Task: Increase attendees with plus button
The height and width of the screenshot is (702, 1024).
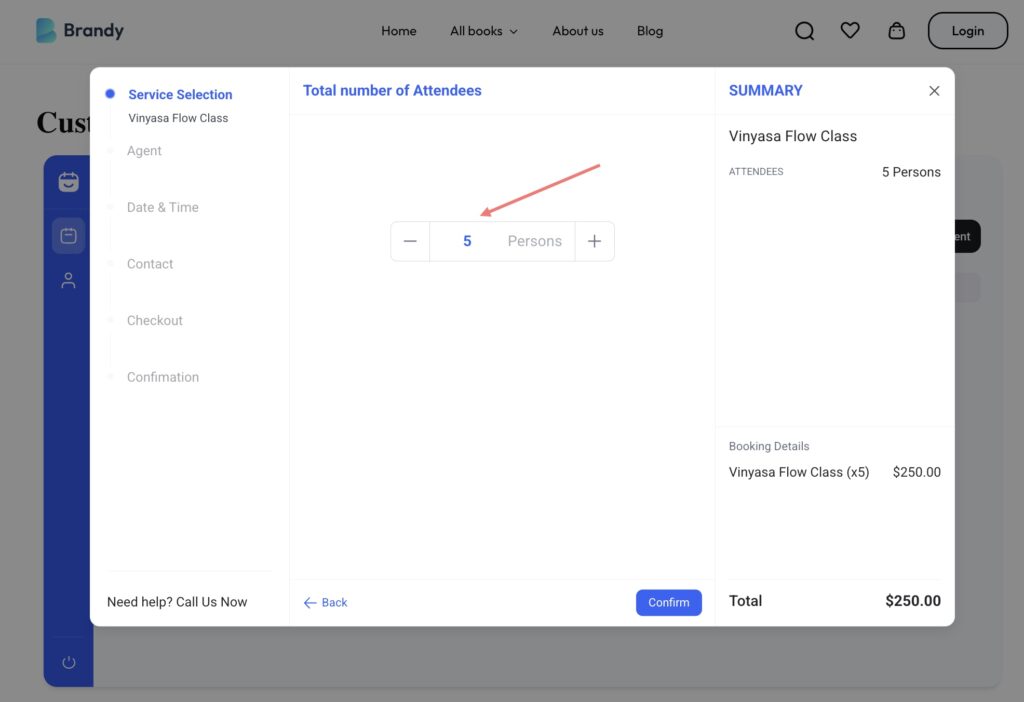Action: pos(594,241)
